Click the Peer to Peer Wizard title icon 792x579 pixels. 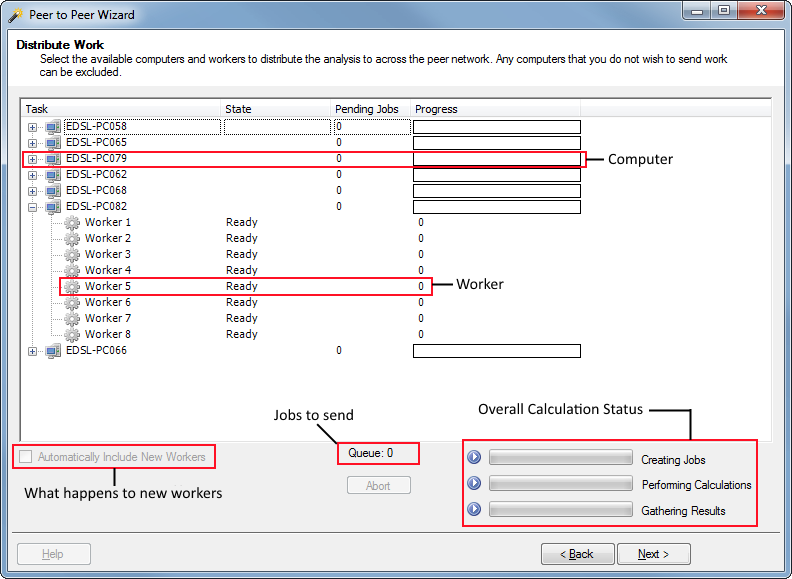(16, 15)
